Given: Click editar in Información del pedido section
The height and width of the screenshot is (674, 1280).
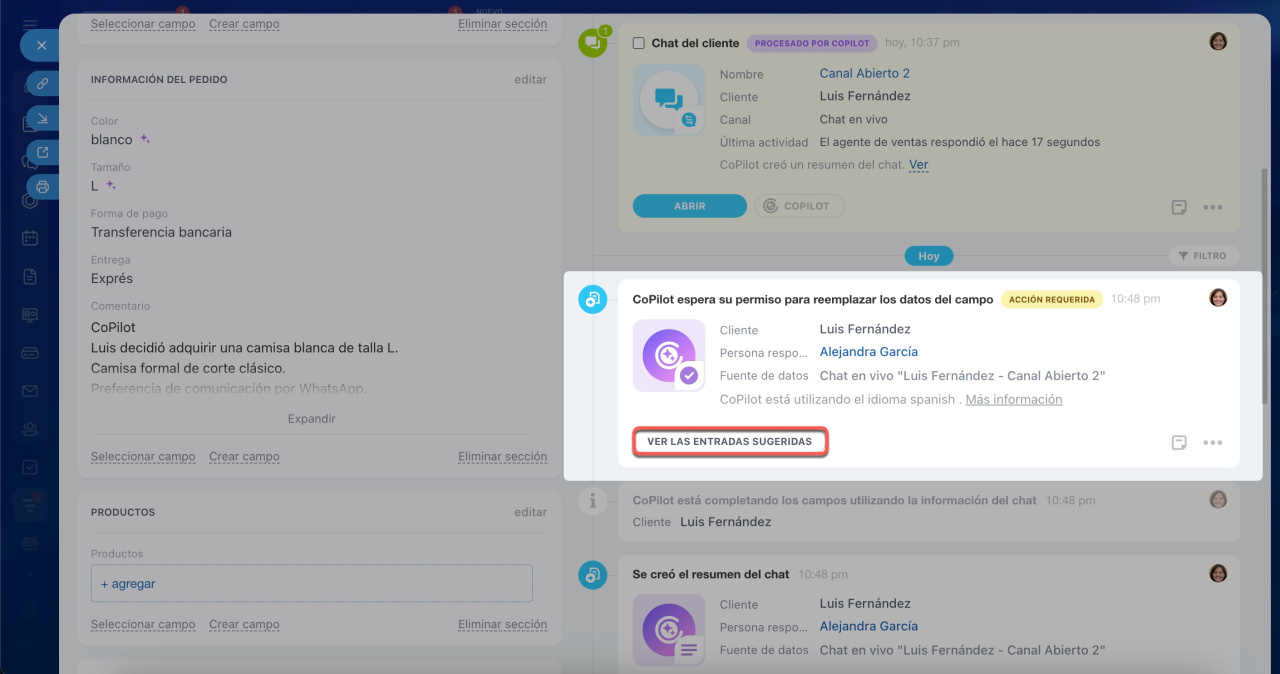Looking at the screenshot, I should coord(530,80).
